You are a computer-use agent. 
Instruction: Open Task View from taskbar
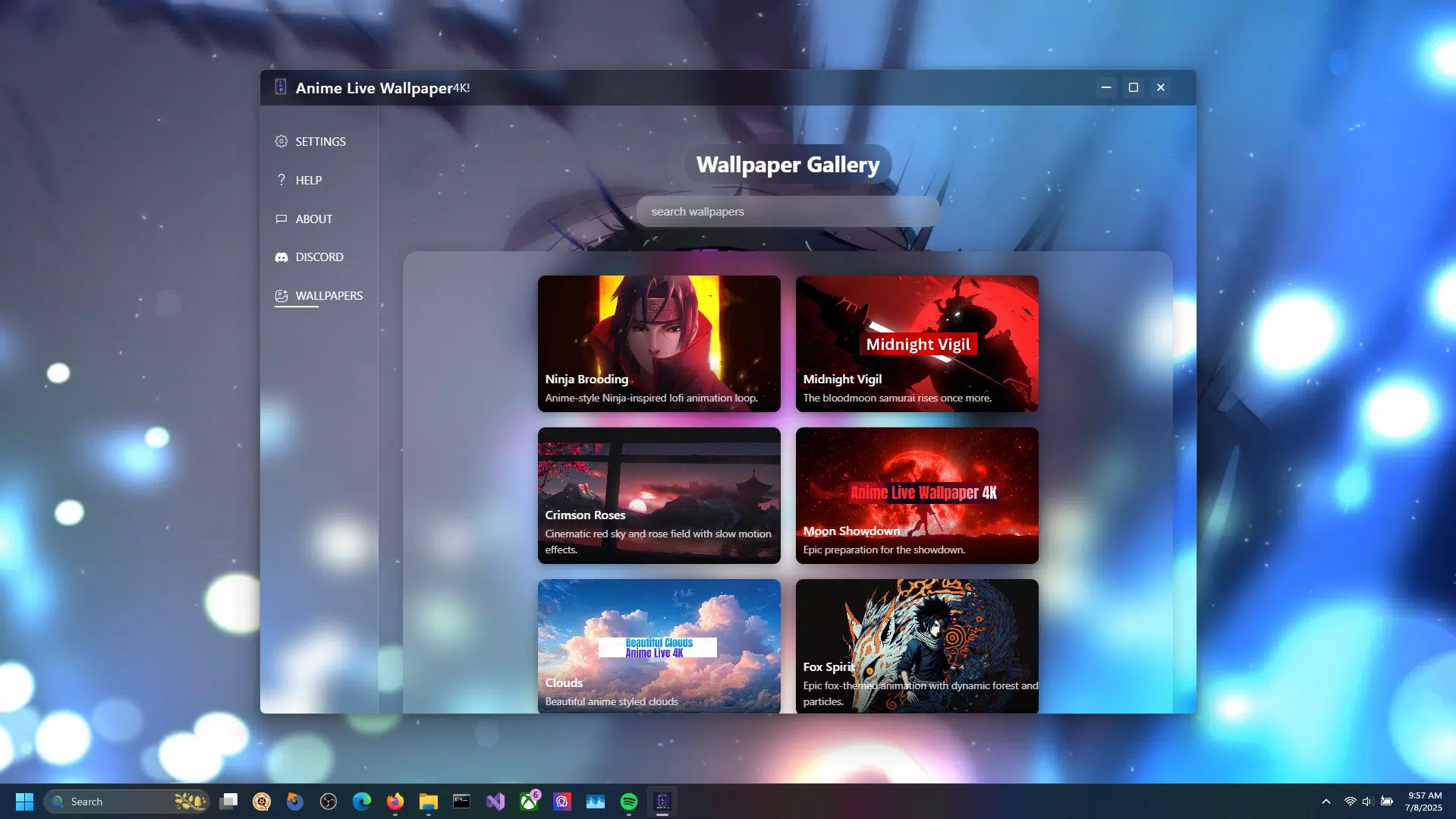tap(228, 802)
